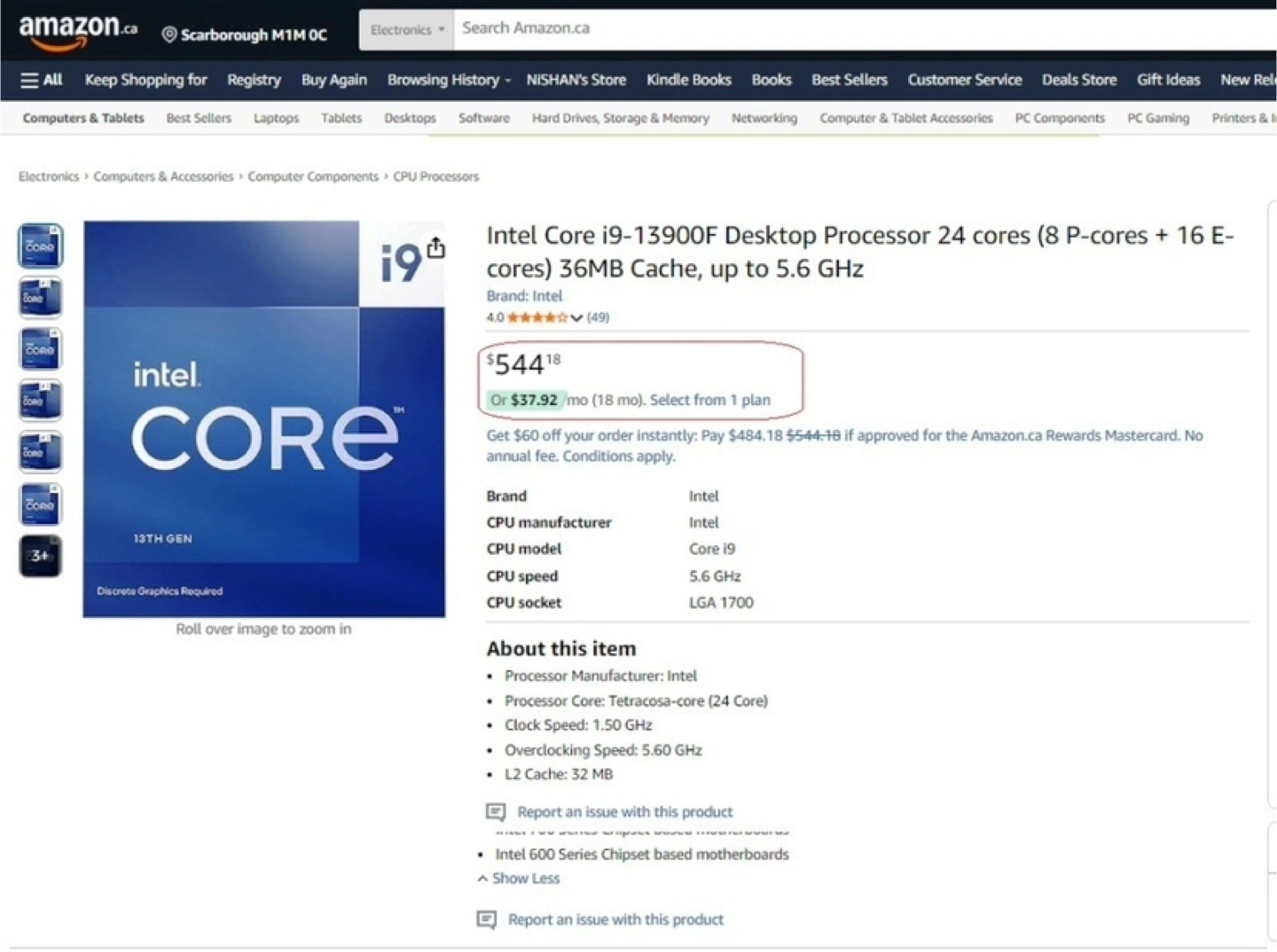Viewport: 1277px width, 952px height.
Task: Open the 3+ more images thumbnail
Action: [x=41, y=556]
